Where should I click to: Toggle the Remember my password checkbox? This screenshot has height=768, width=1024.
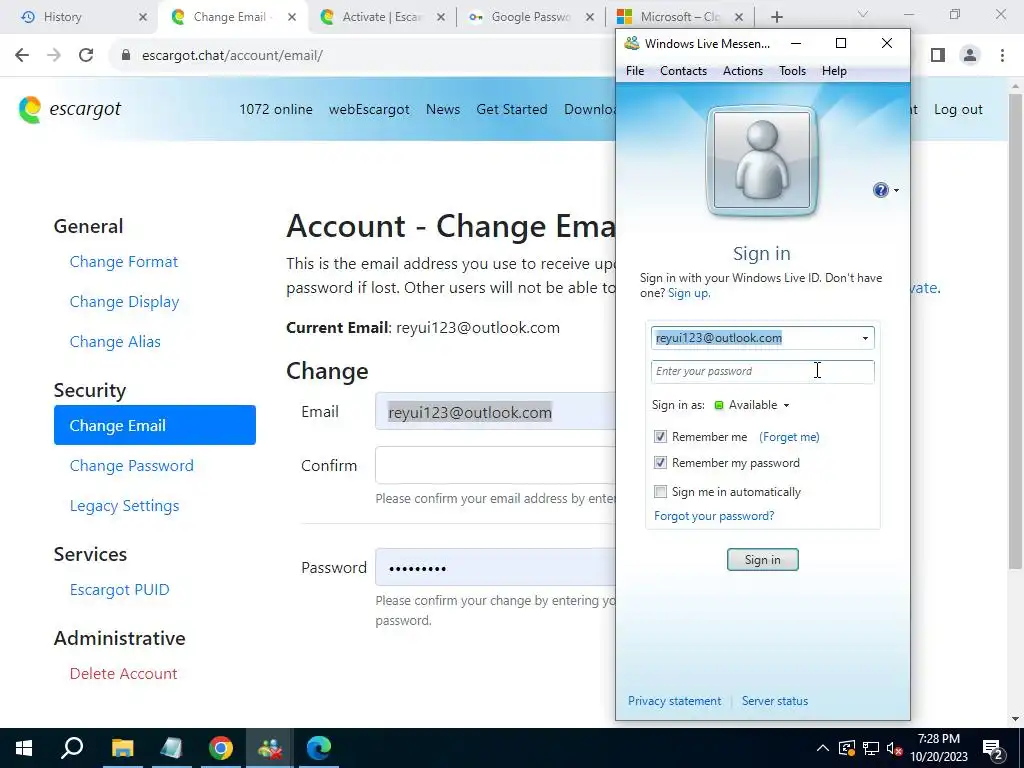tap(660, 463)
